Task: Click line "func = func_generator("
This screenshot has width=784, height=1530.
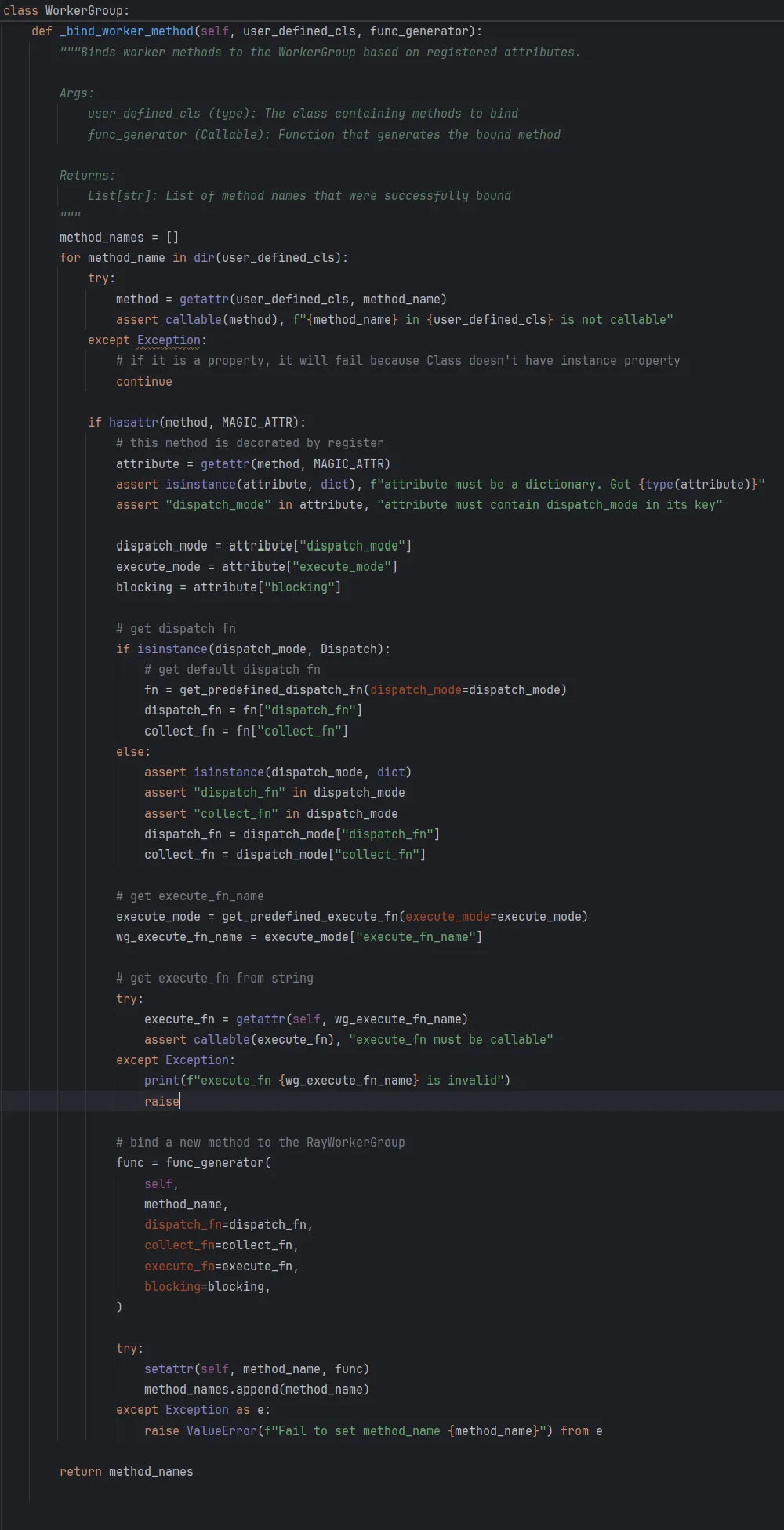Action: click(194, 1162)
